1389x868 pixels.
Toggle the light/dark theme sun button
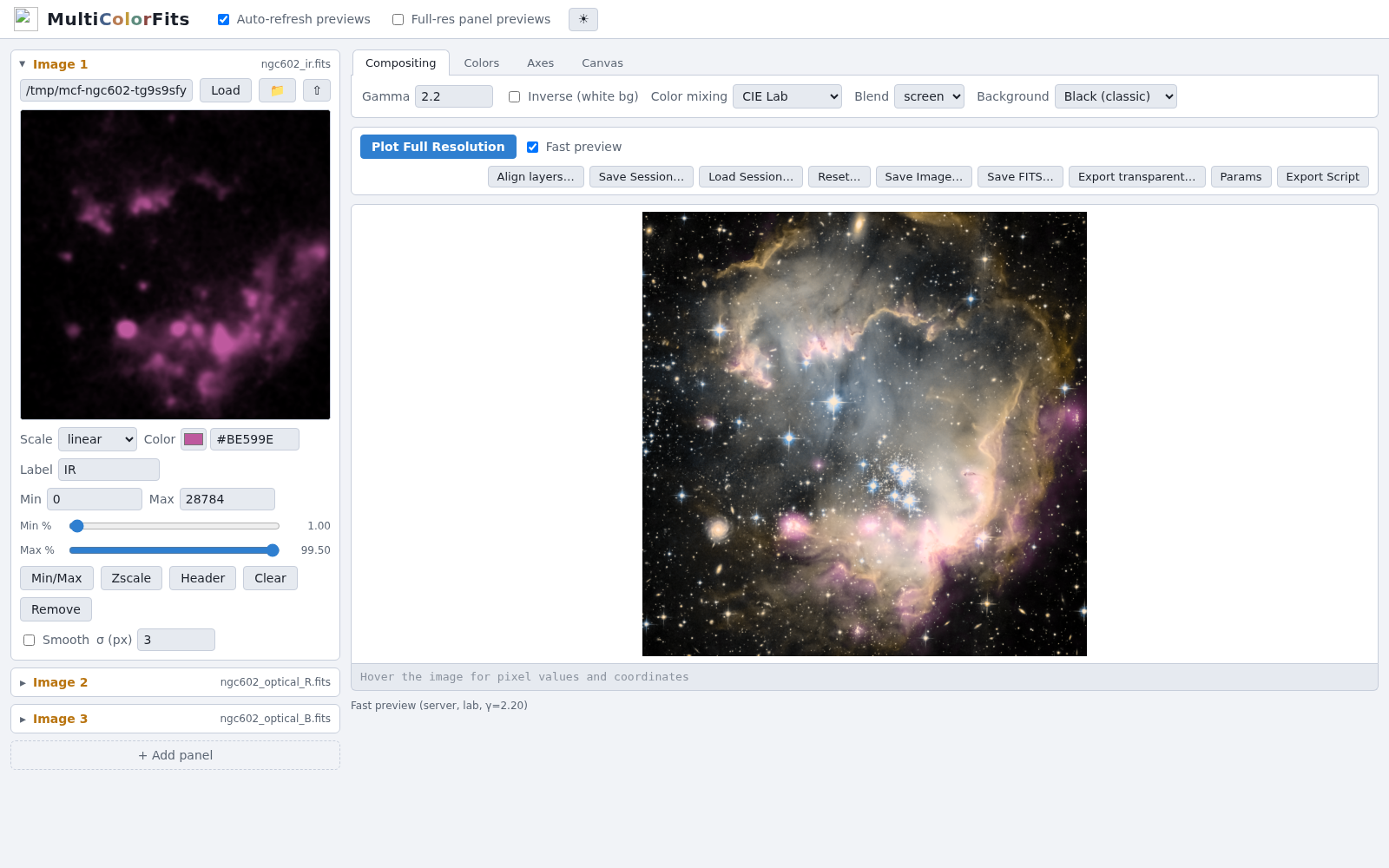583,19
